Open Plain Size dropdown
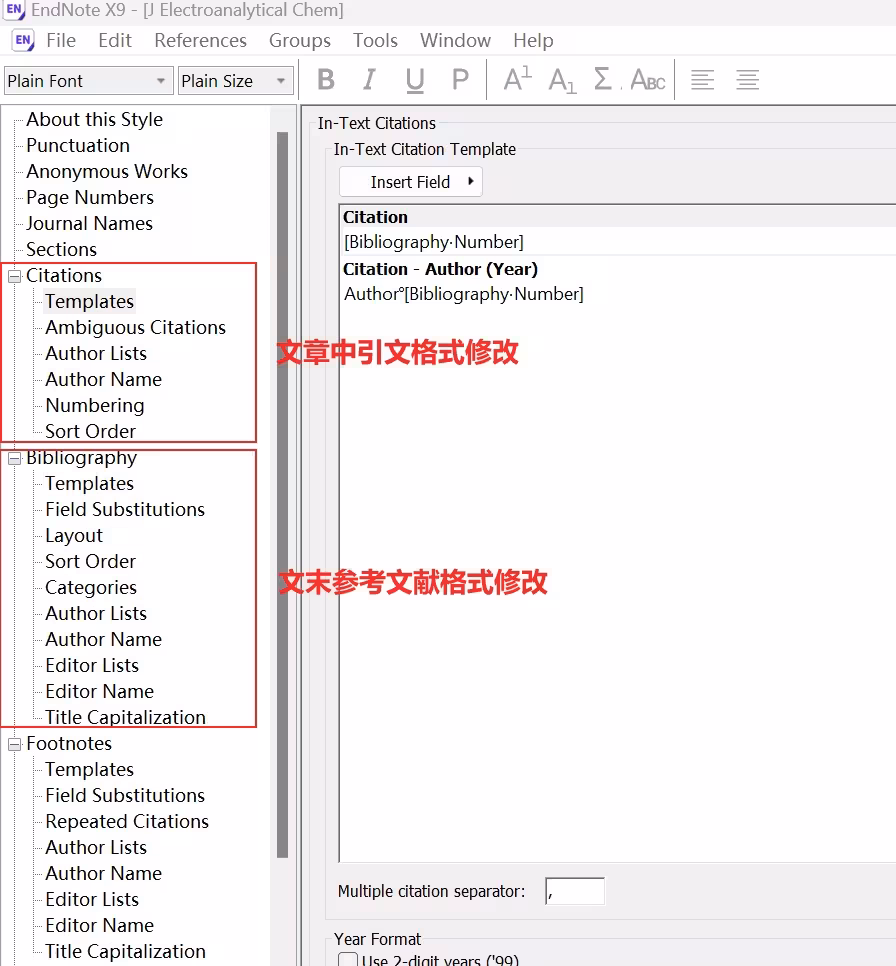This screenshot has height=966, width=896. pos(235,81)
